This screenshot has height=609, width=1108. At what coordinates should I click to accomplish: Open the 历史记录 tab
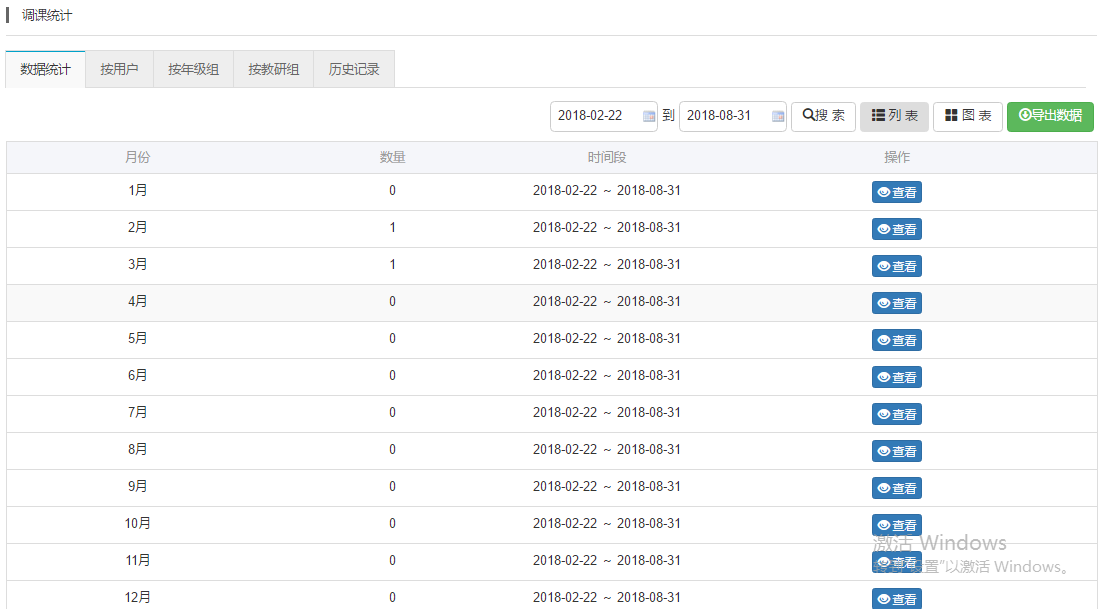[x=354, y=70]
